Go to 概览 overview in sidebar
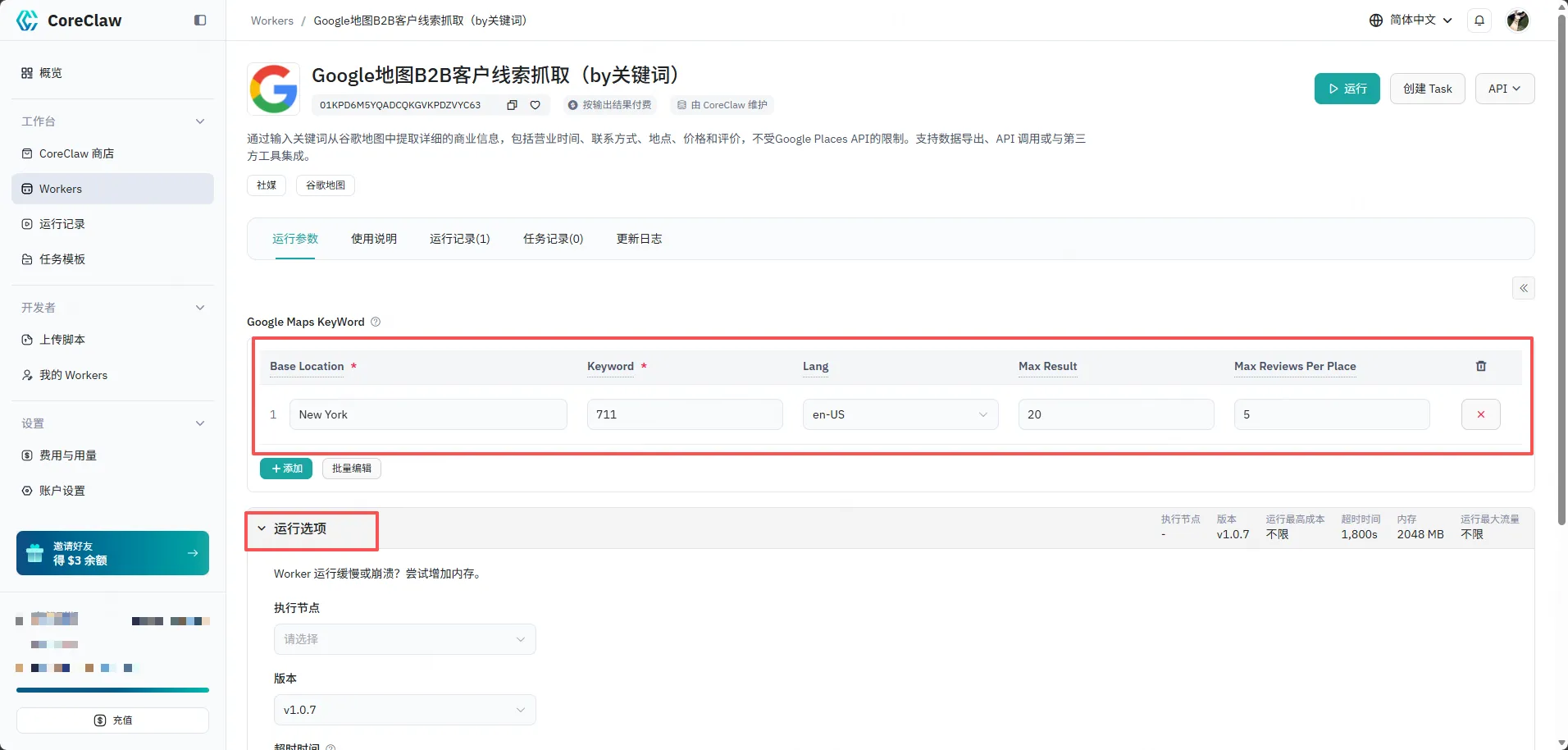The width and height of the screenshot is (1568, 750). [x=113, y=73]
